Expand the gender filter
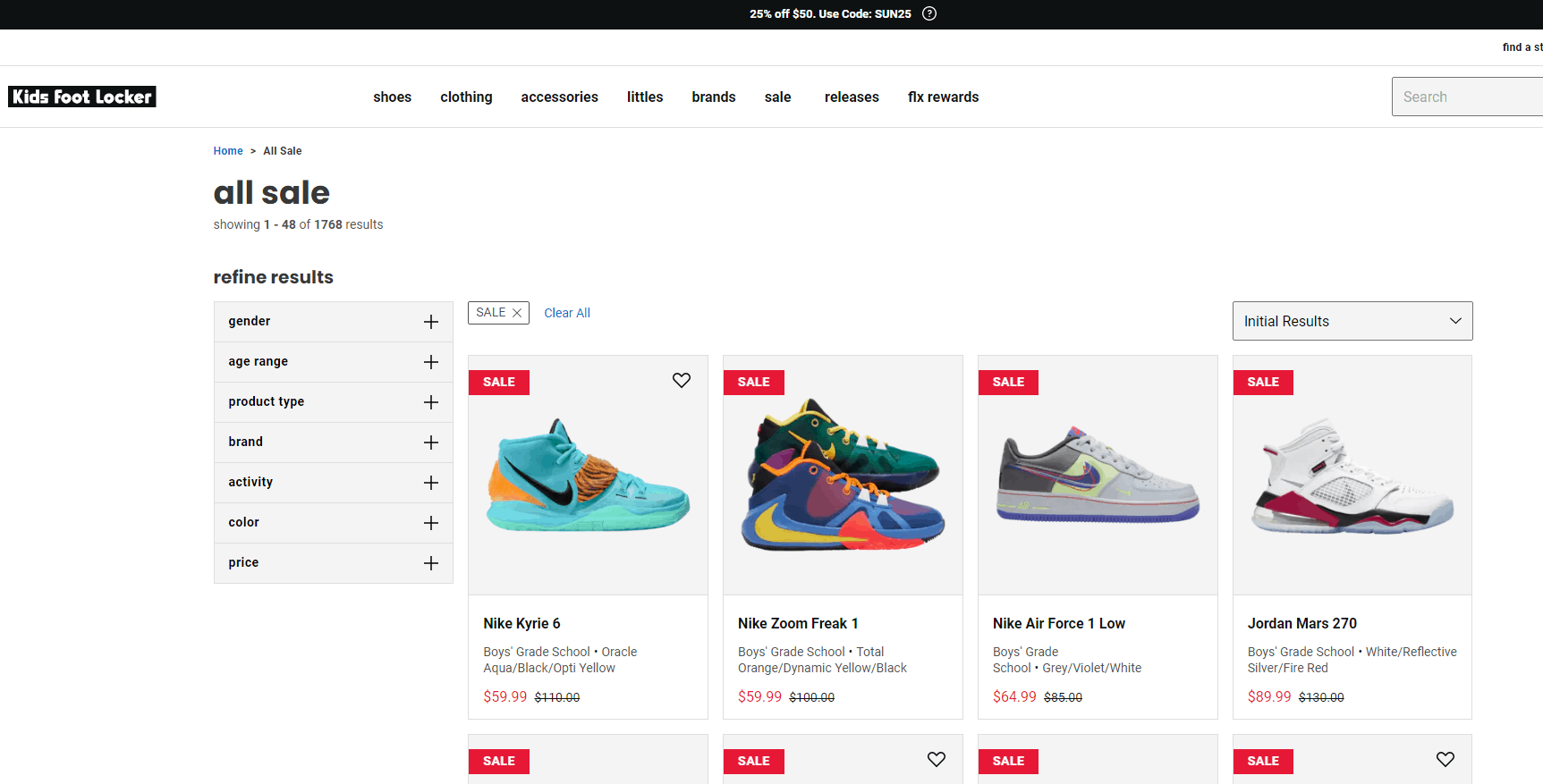The image size is (1543, 784). pos(334,322)
